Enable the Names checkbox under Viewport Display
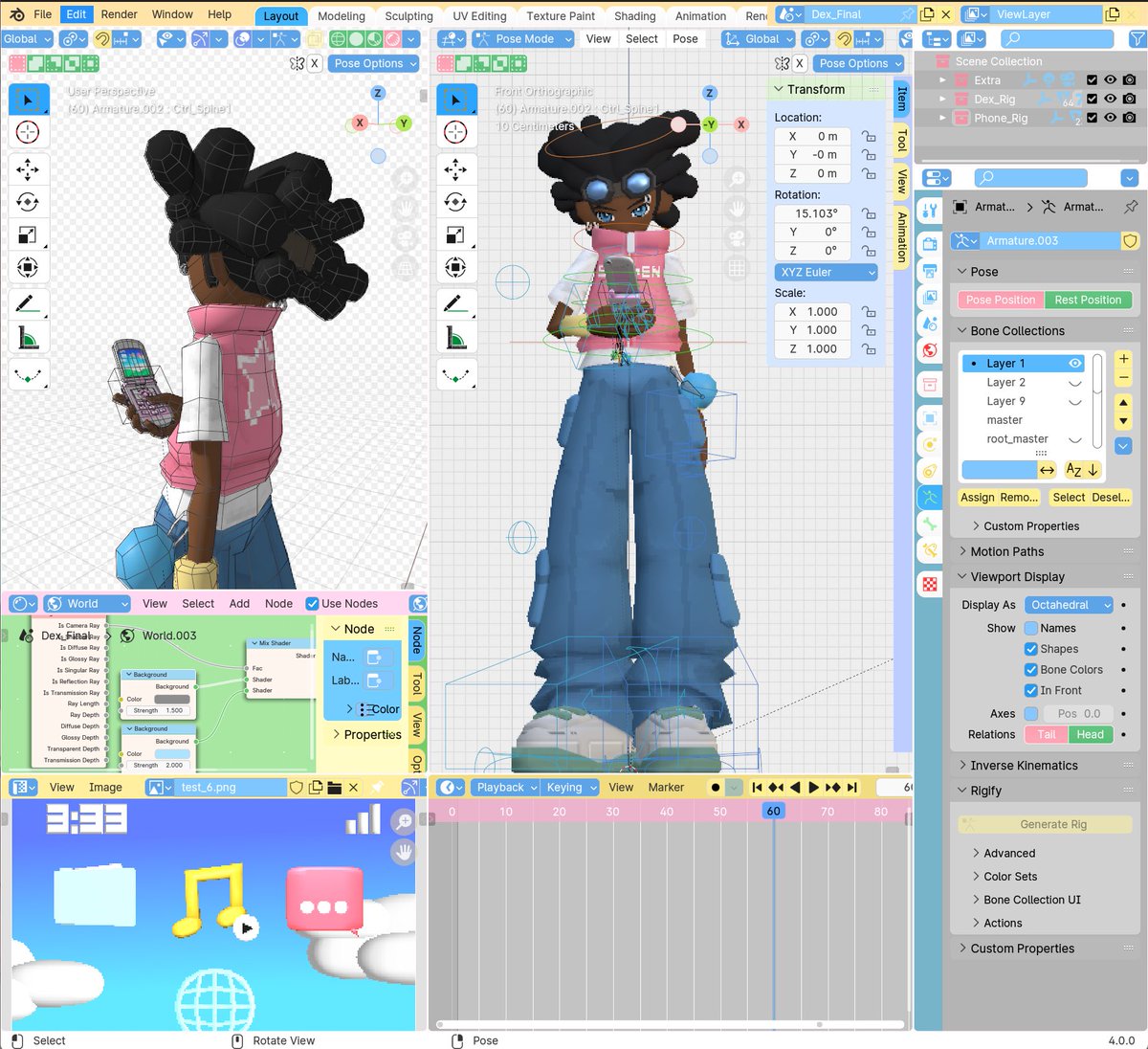Screen dimensions: 1148x1049 1031,629
